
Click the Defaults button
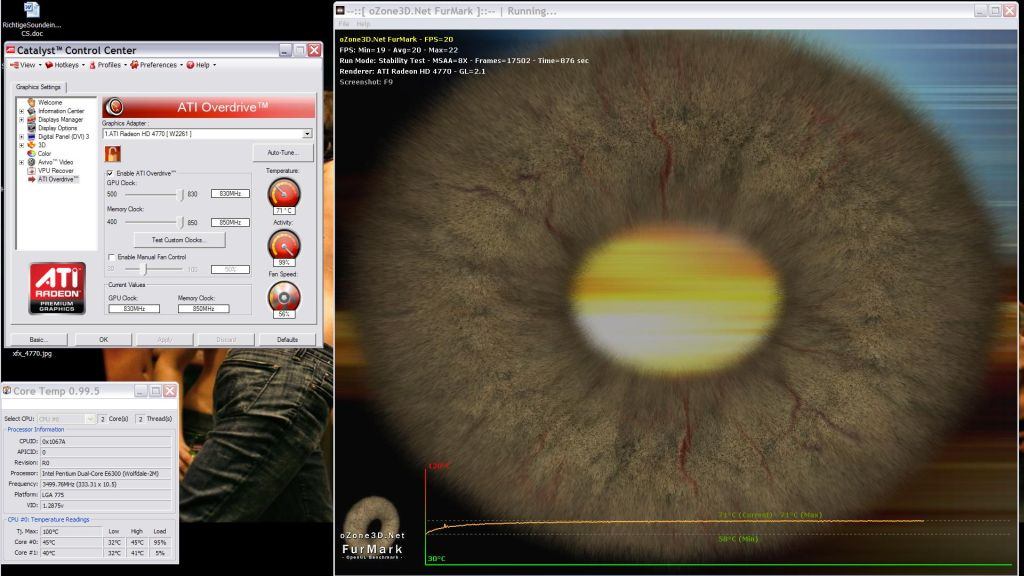pos(287,340)
